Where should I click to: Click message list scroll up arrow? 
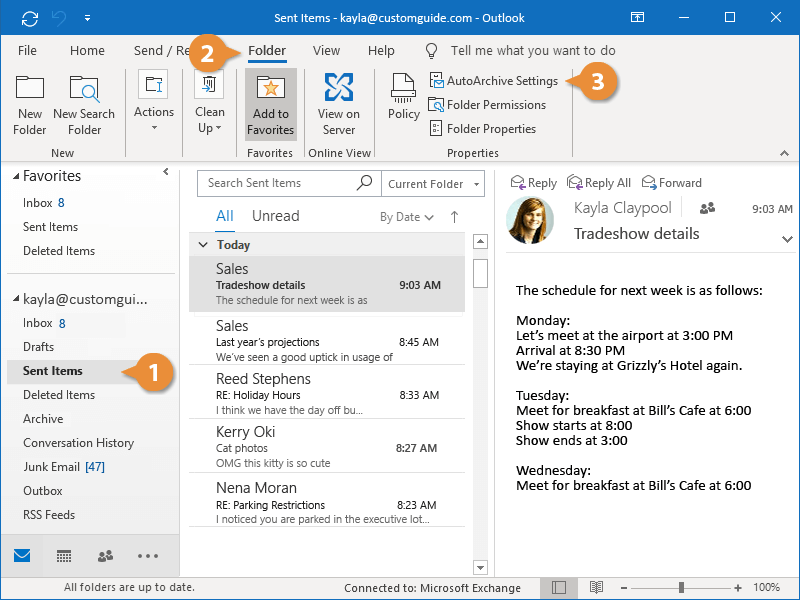click(480, 241)
